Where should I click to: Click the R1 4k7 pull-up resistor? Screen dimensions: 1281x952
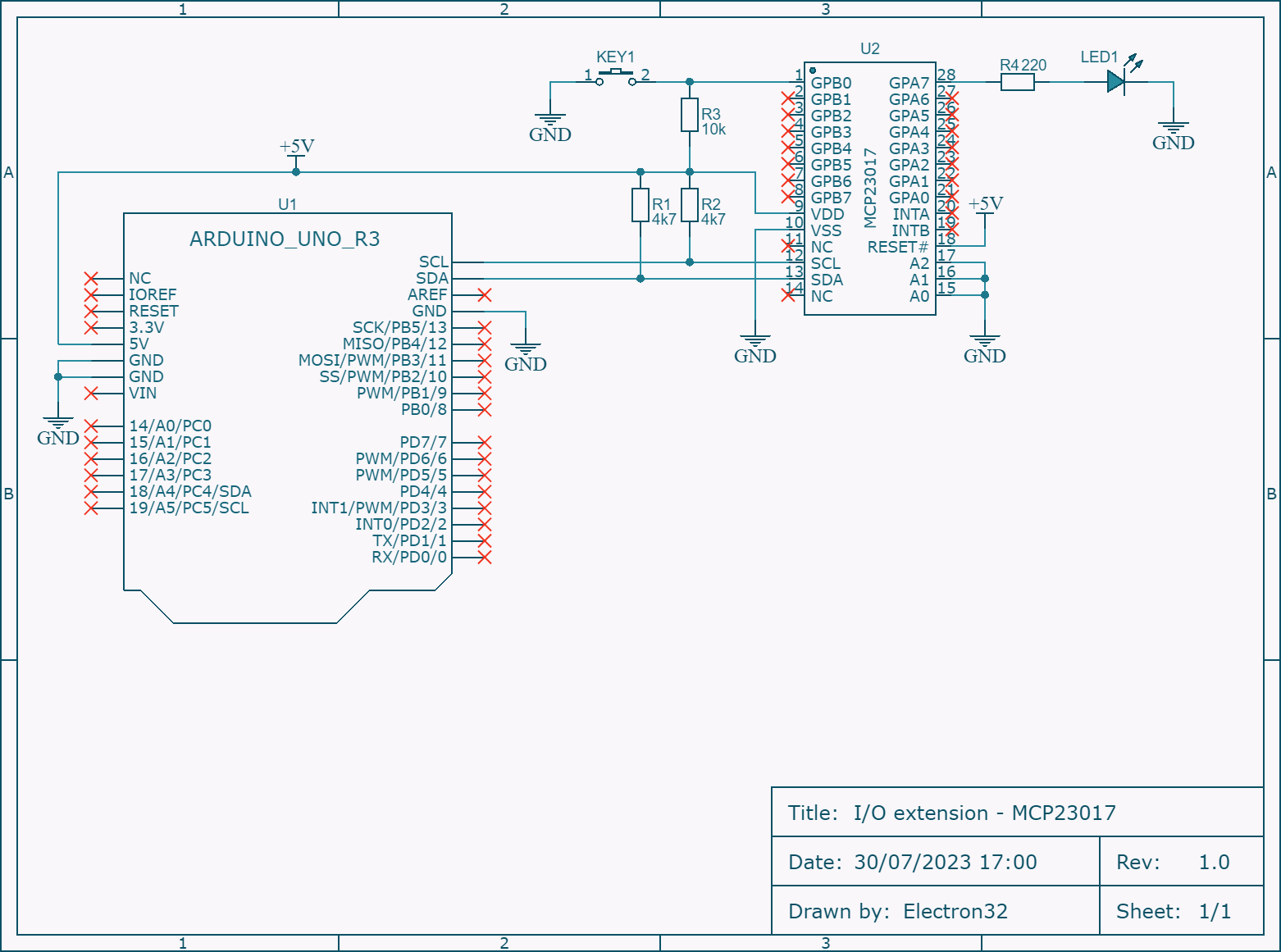pos(640,205)
